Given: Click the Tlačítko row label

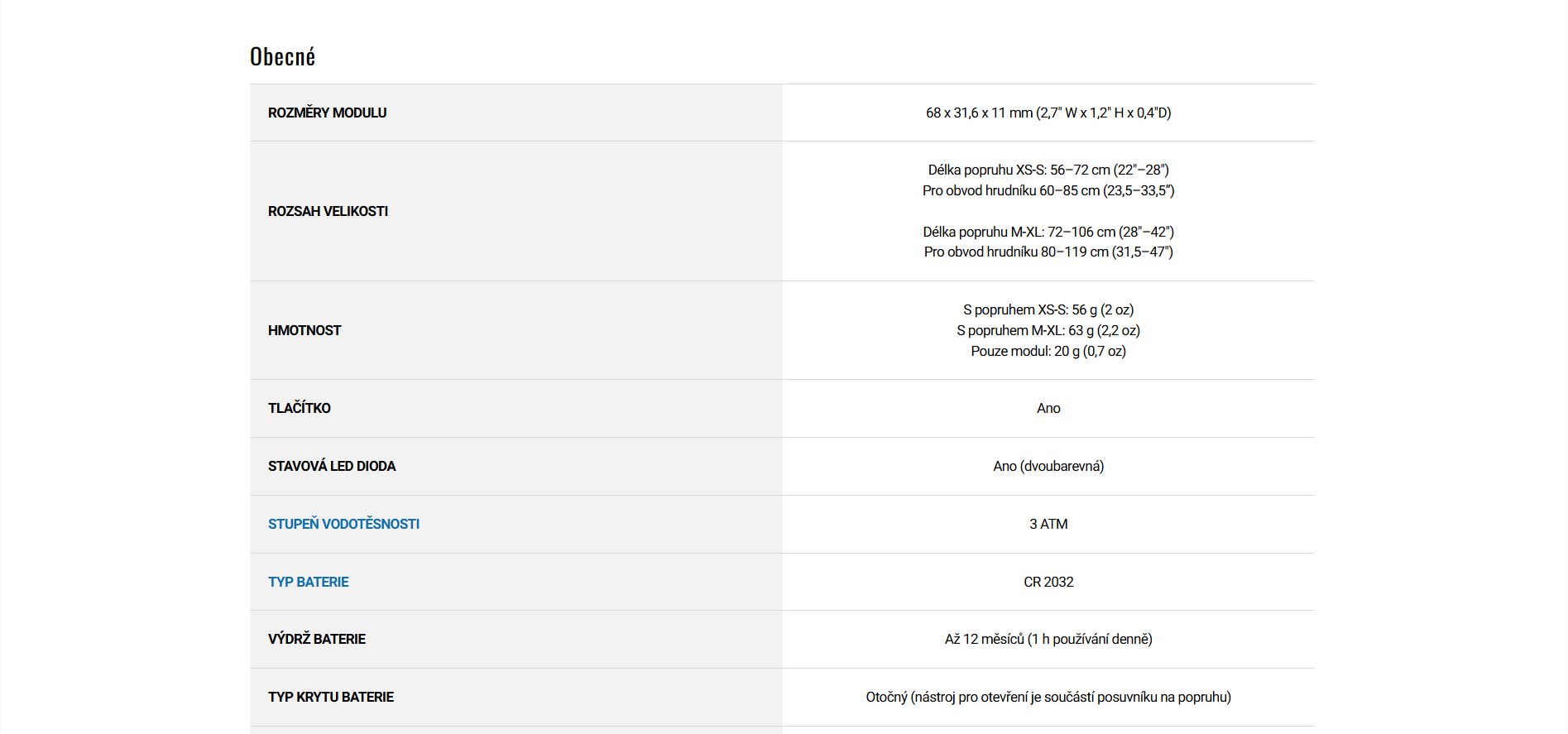Looking at the screenshot, I should [299, 408].
